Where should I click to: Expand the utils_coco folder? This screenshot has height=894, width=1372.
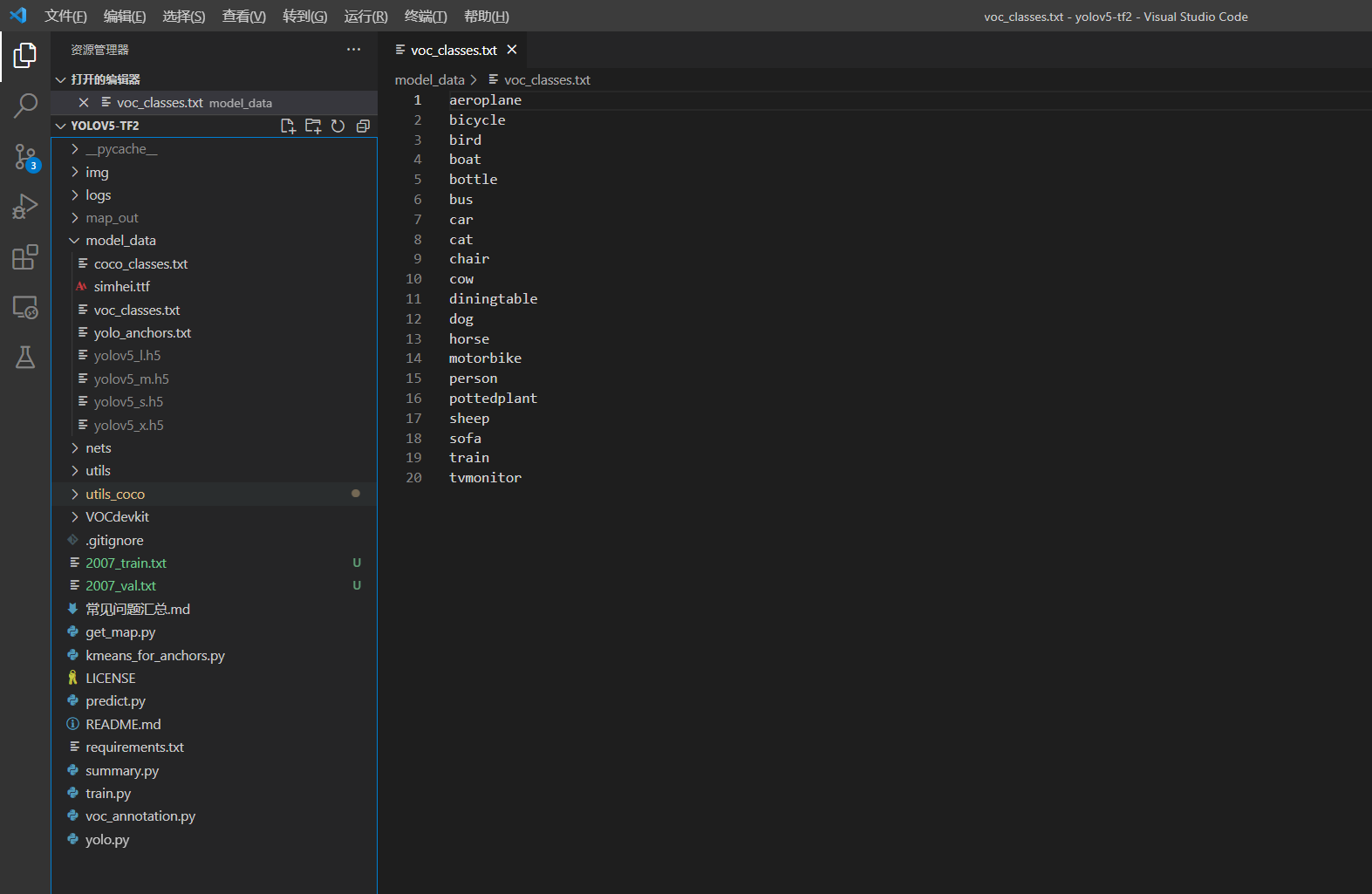point(74,494)
